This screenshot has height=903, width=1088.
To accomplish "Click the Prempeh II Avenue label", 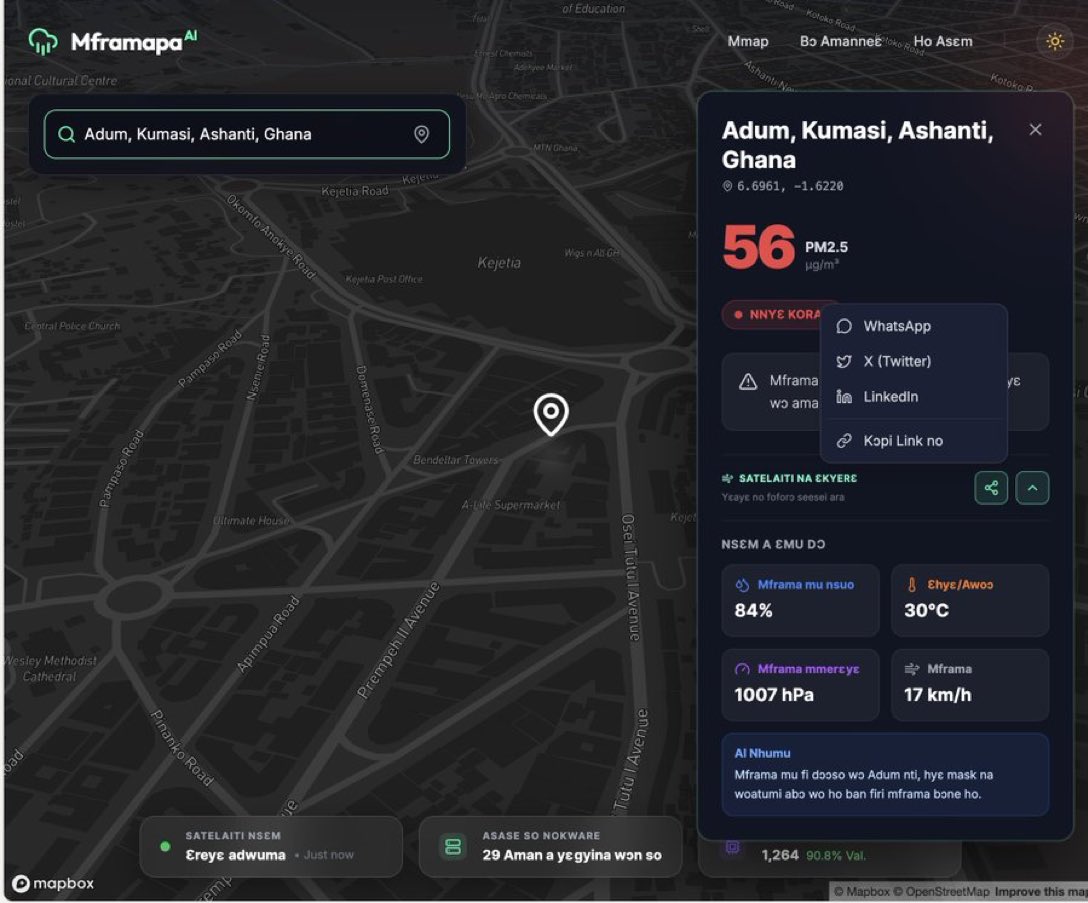I will [398, 639].
